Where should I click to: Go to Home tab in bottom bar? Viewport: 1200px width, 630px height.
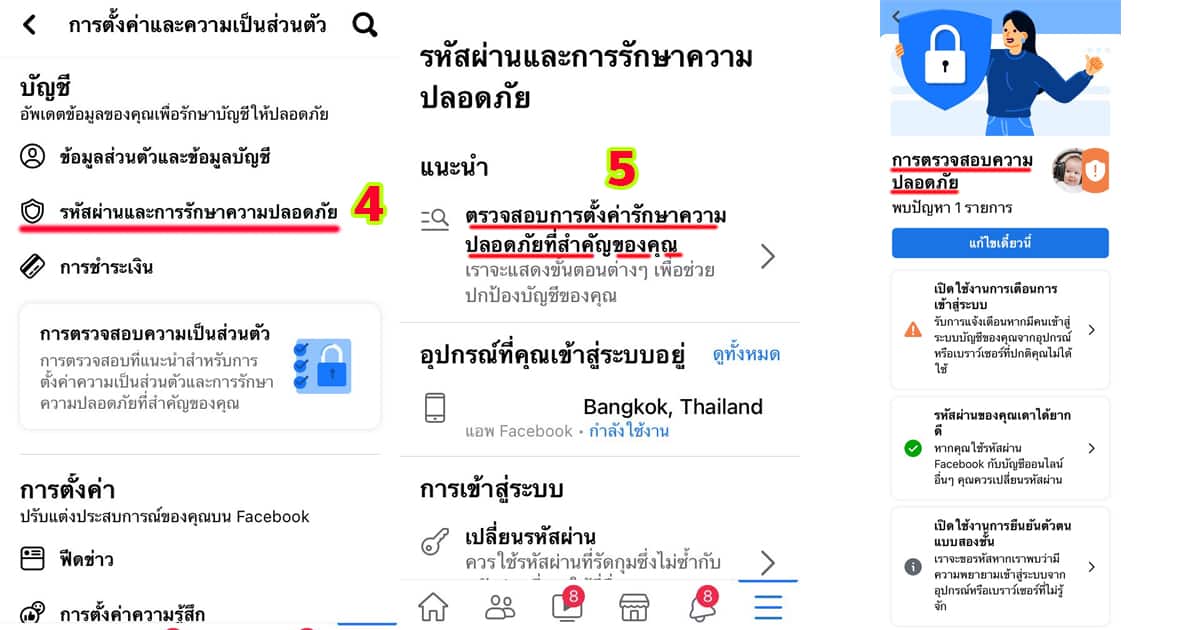pyautogui.click(x=433, y=606)
